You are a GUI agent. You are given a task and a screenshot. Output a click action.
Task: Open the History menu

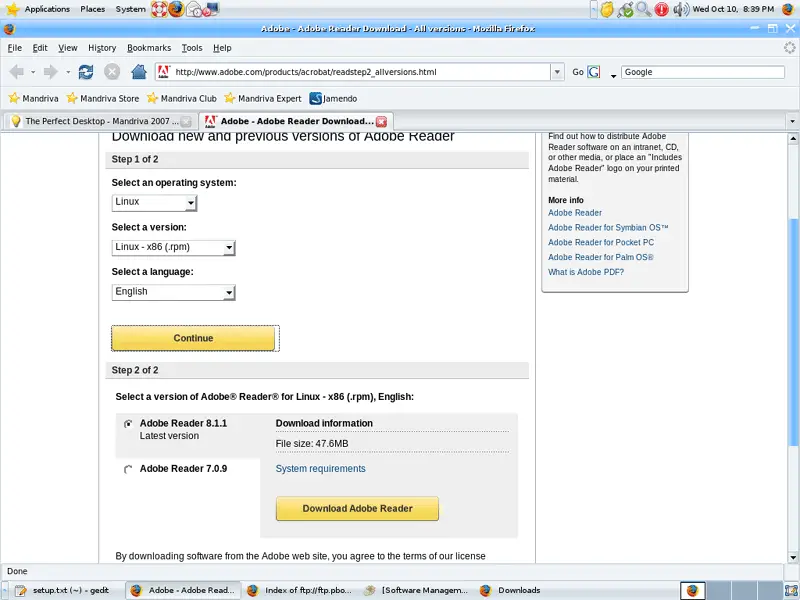(102, 48)
